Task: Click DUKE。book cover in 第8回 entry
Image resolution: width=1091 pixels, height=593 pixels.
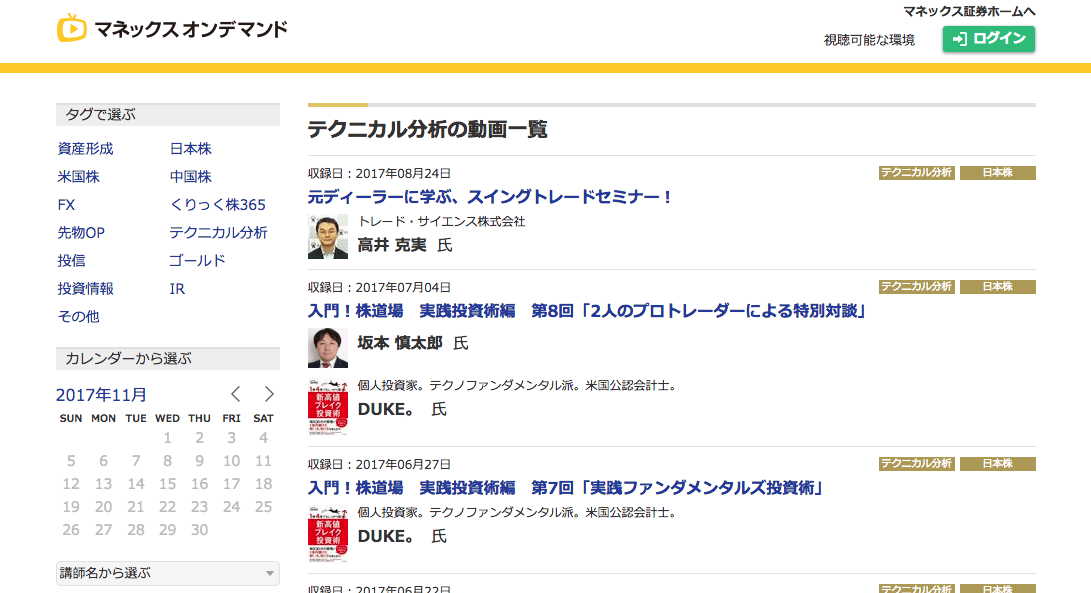Action: coord(328,406)
